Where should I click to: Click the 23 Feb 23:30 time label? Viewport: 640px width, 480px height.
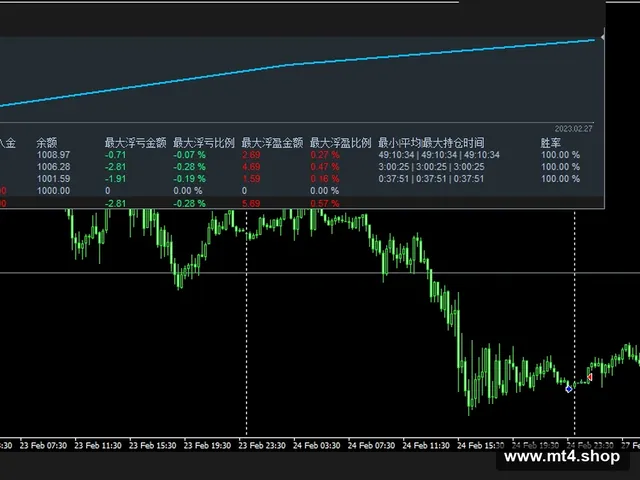click(262, 446)
